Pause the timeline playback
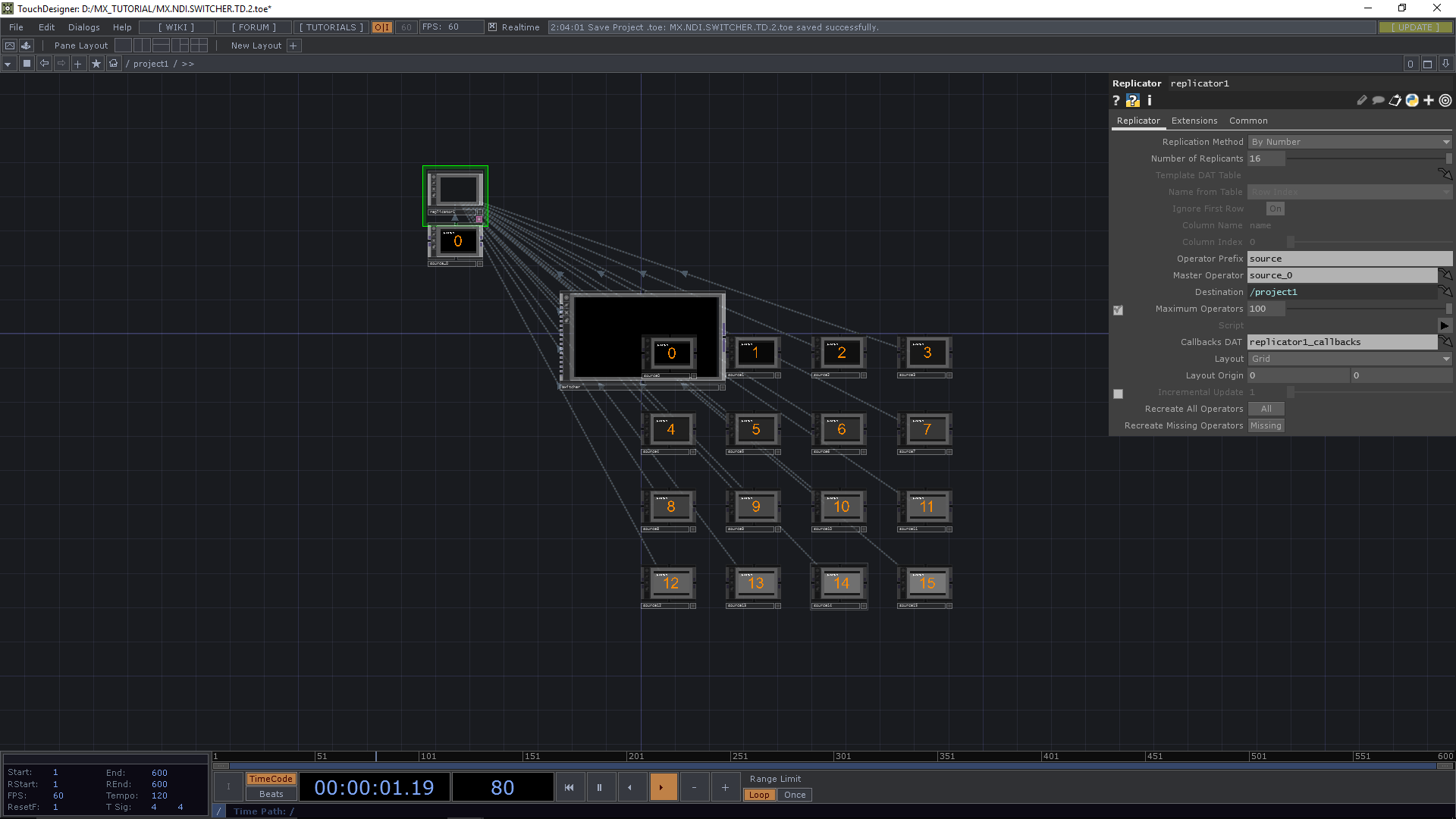Image resolution: width=1456 pixels, height=819 pixels. pyautogui.click(x=599, y=787)
